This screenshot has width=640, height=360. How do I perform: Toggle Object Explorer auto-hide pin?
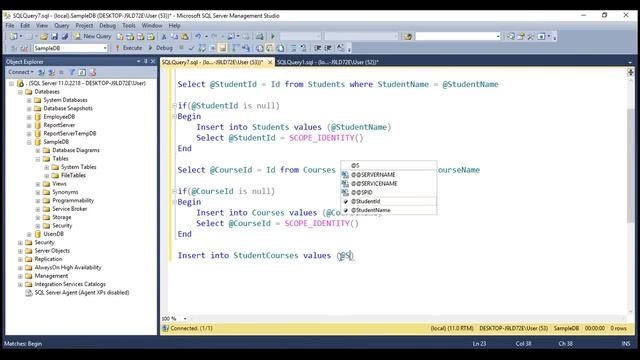(x=146, y=61)
